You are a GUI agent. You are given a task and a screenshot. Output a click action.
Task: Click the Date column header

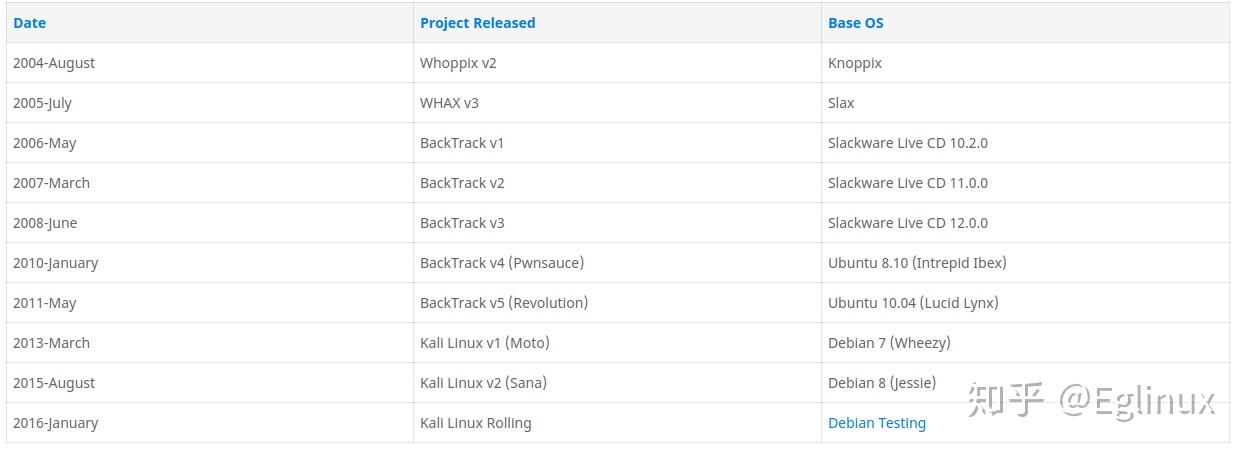click(30, 23)
